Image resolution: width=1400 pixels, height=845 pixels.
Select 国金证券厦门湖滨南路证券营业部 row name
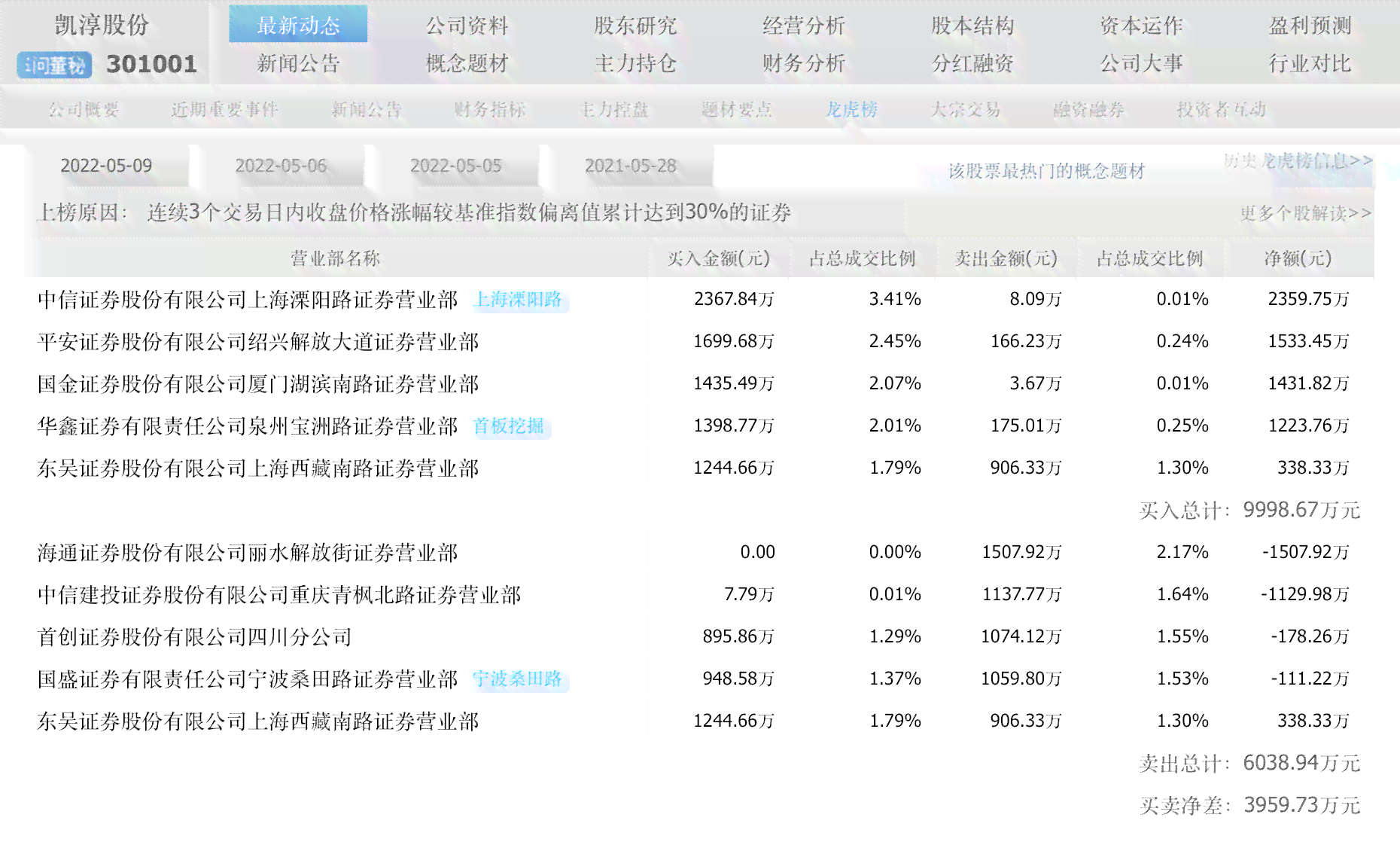click(258, 384)
